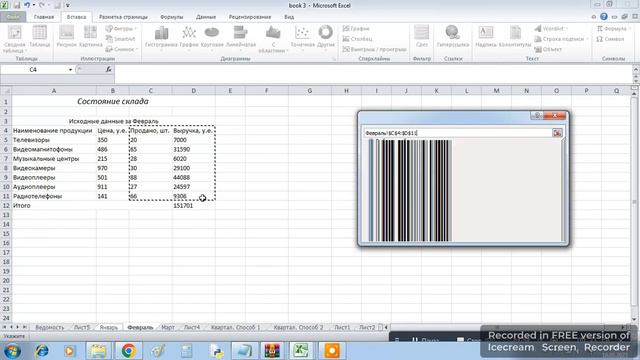
Task: Switch to Разметка страницы tab
Action: (x=123, y=17)
